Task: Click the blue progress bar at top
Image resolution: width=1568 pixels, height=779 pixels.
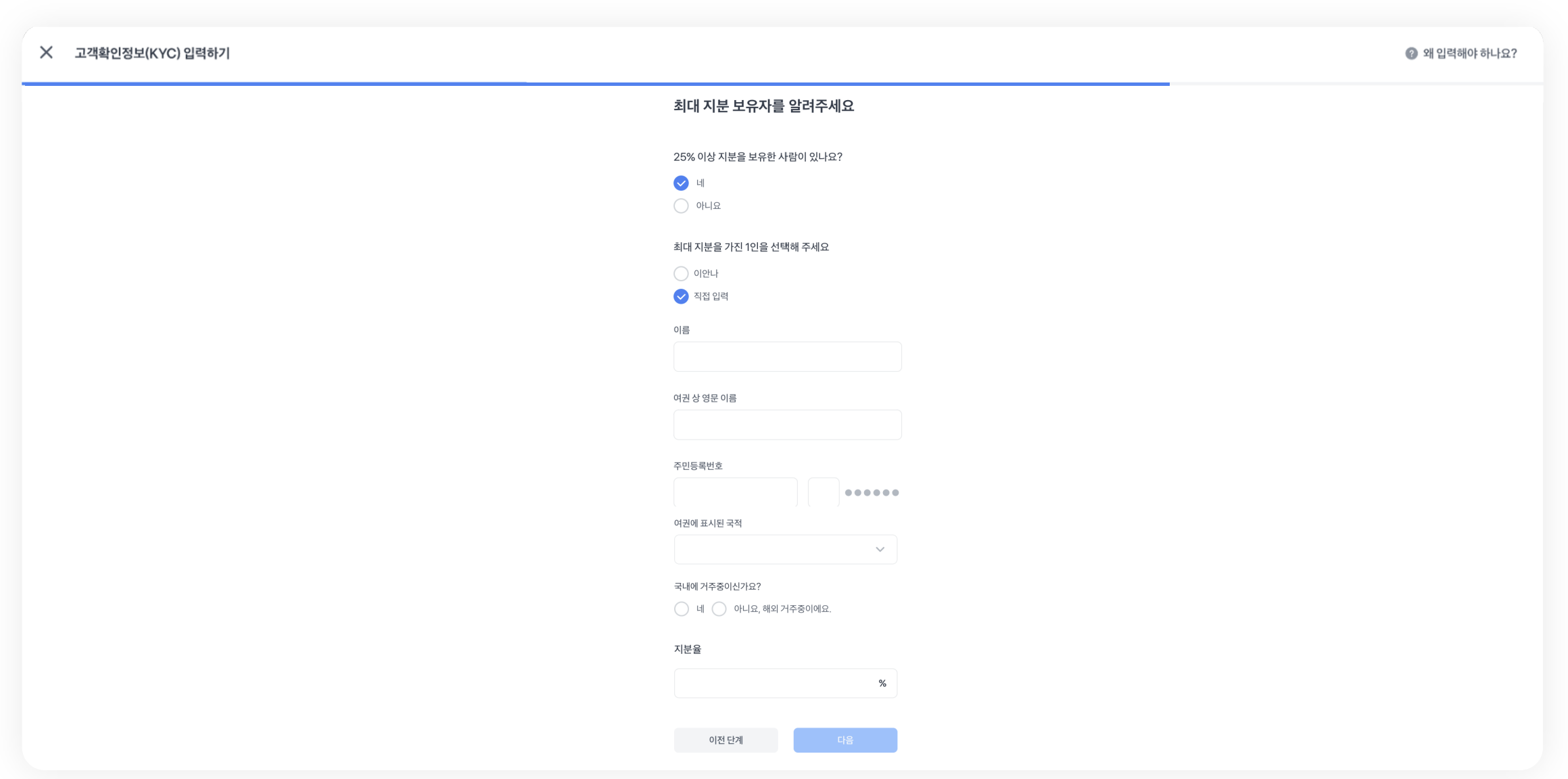Action: click(595, 84)
